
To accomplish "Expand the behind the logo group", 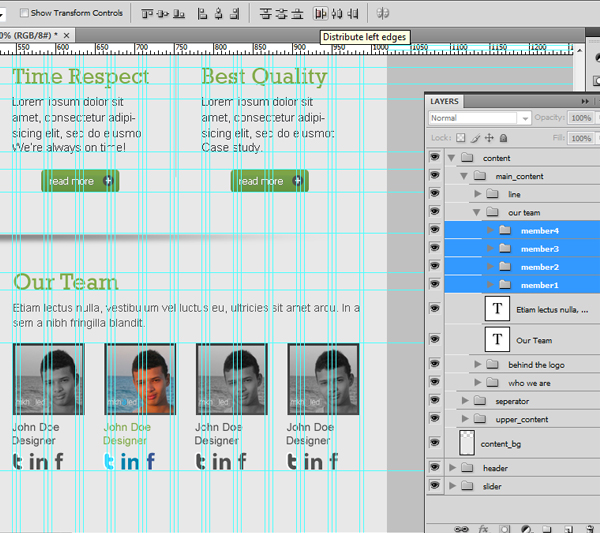I will (478, 364).
